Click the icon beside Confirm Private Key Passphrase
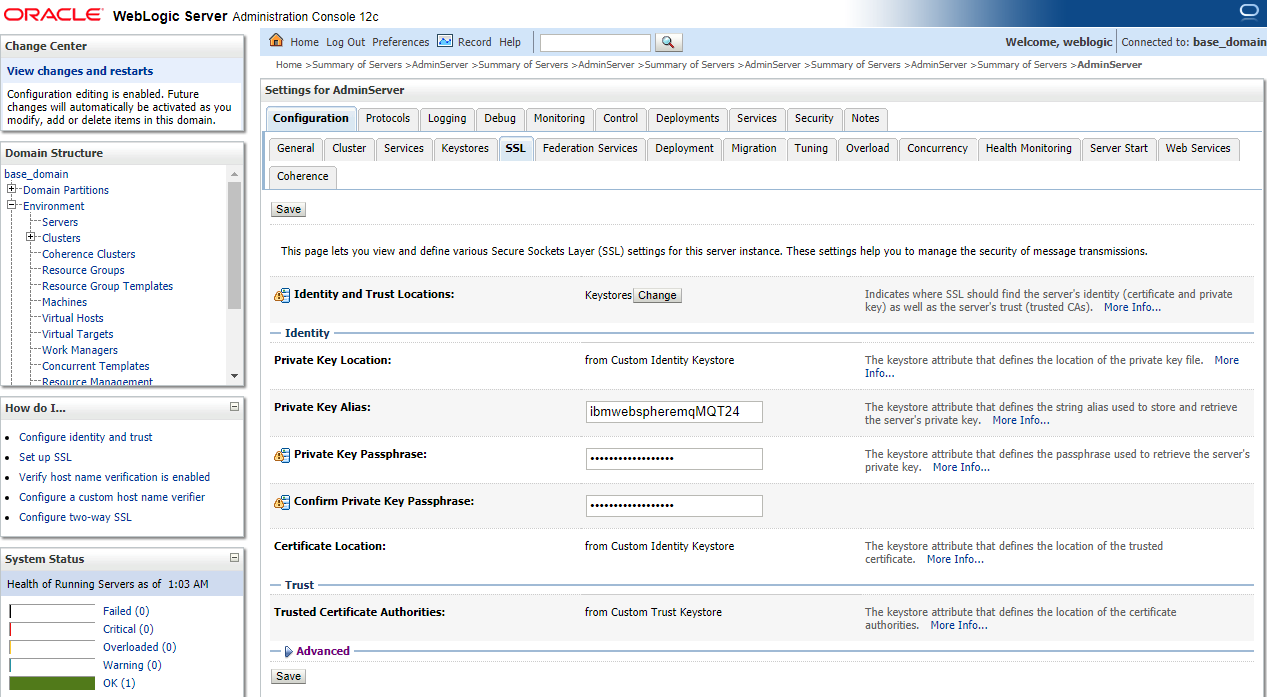 (282, 502)
